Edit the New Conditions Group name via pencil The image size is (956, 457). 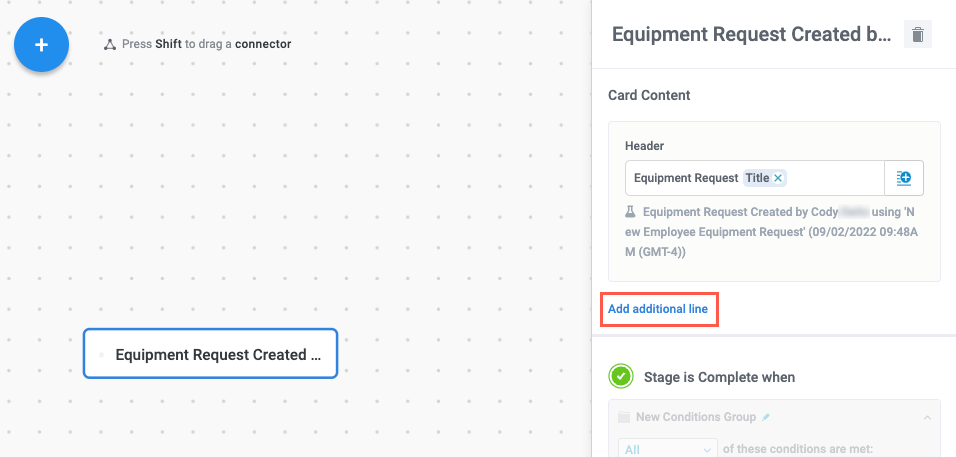(x=766, y=416)
